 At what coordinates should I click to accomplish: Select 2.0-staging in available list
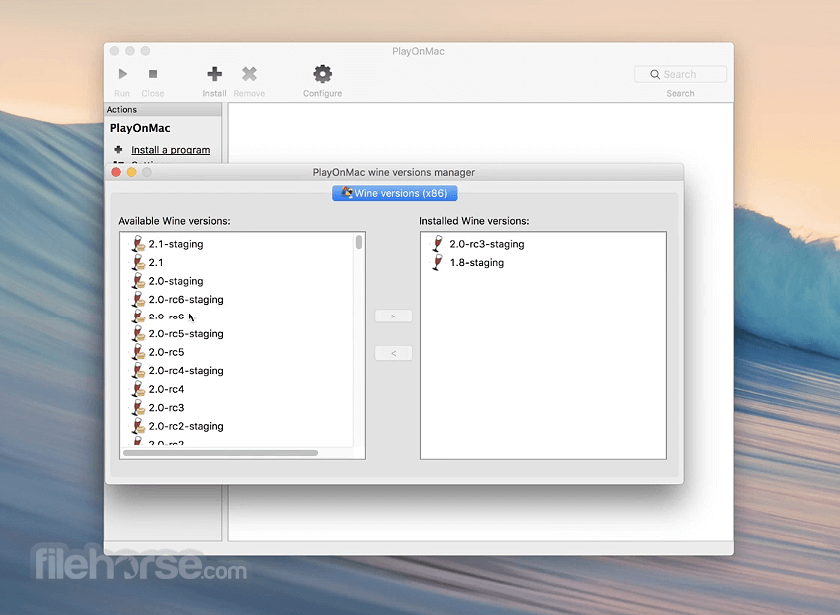[176, 281]
